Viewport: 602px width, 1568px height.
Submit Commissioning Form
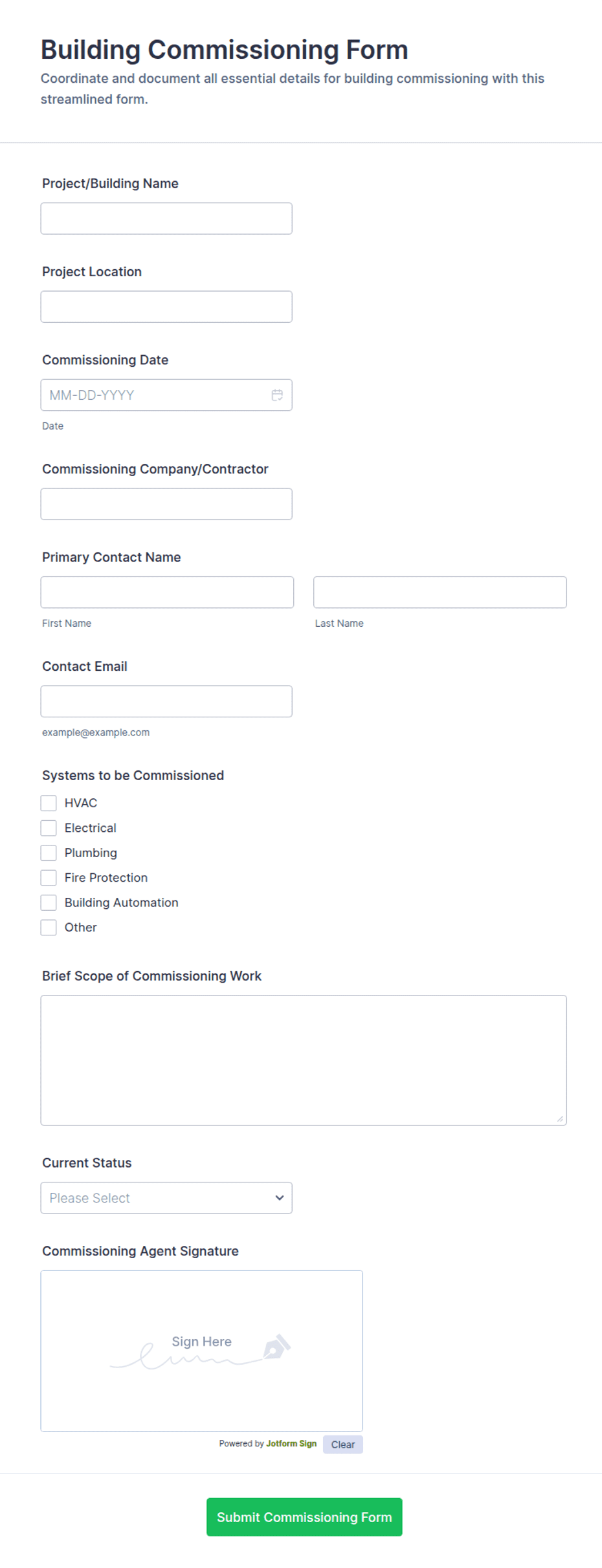coord(304,1517)
